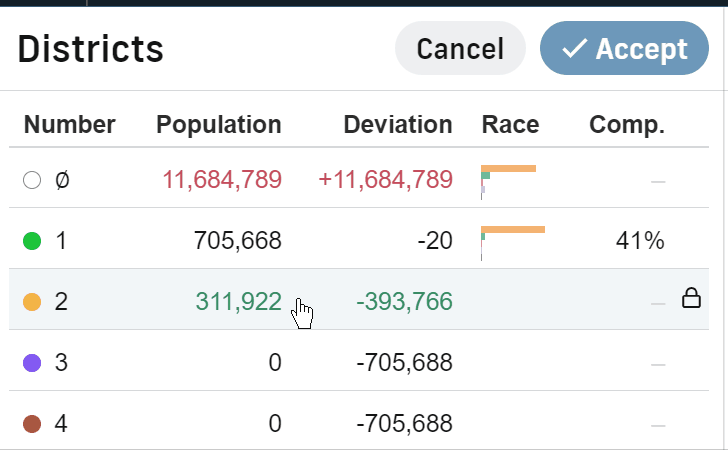Click district 2 population value 311,922

coord(238,302)
